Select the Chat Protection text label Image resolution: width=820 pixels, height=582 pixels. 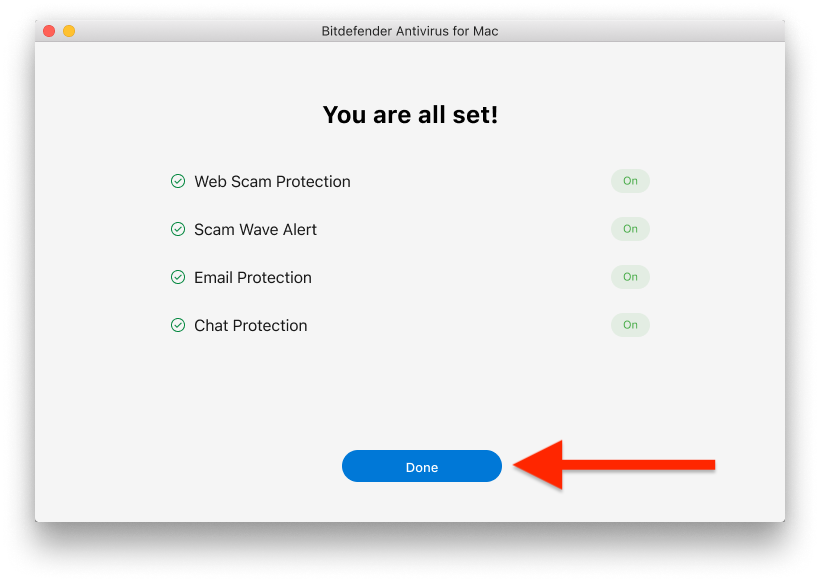[x=250, y=325]
